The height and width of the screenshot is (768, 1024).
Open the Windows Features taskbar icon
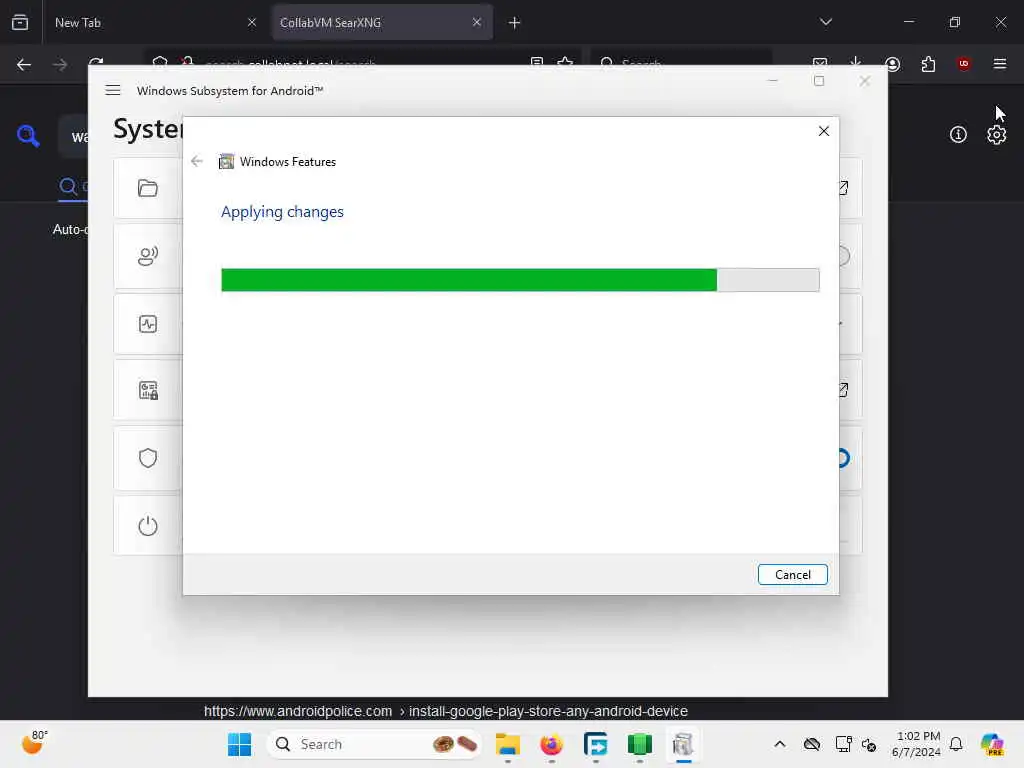tap(683, 744)
